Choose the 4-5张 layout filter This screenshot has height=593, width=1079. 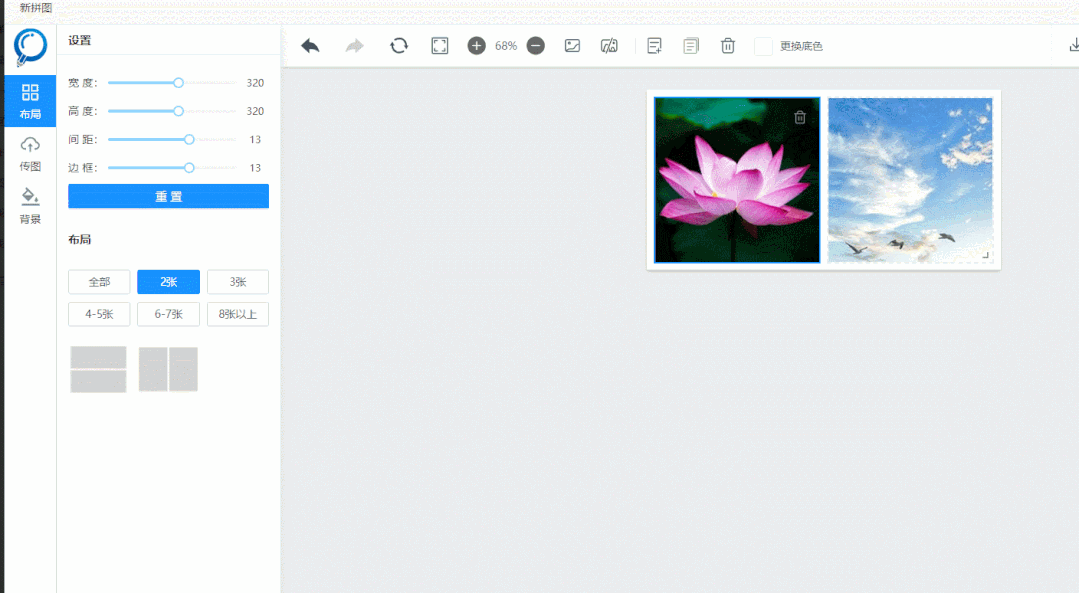99,314
